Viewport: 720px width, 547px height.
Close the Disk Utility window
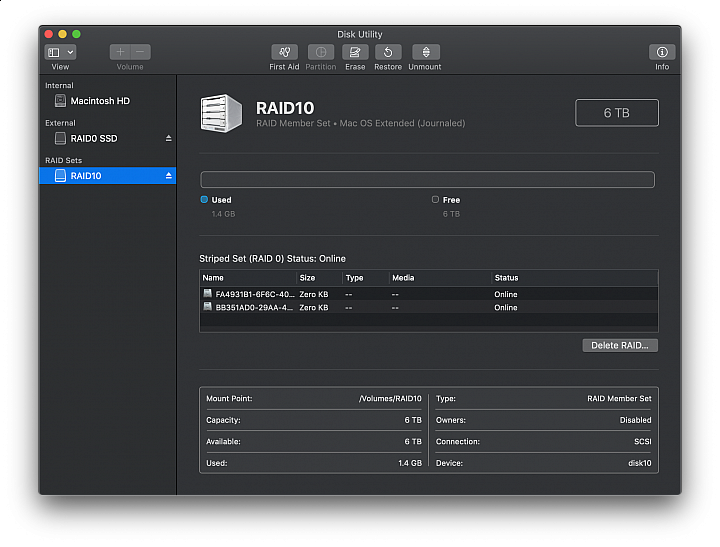pos(49,34)
